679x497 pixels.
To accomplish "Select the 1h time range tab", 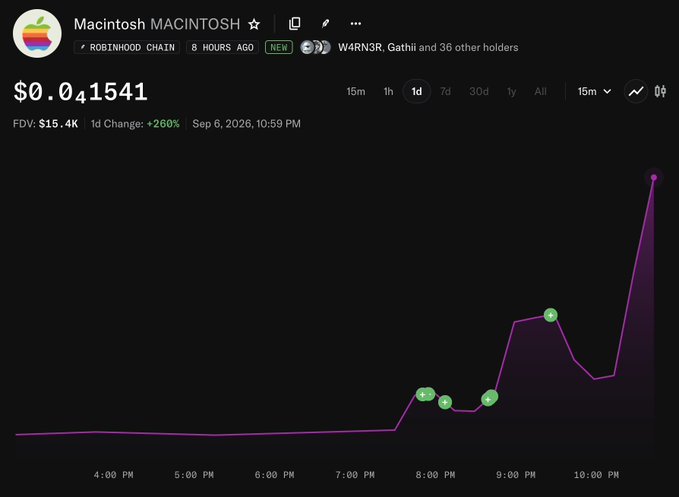I will click(388, 91).
